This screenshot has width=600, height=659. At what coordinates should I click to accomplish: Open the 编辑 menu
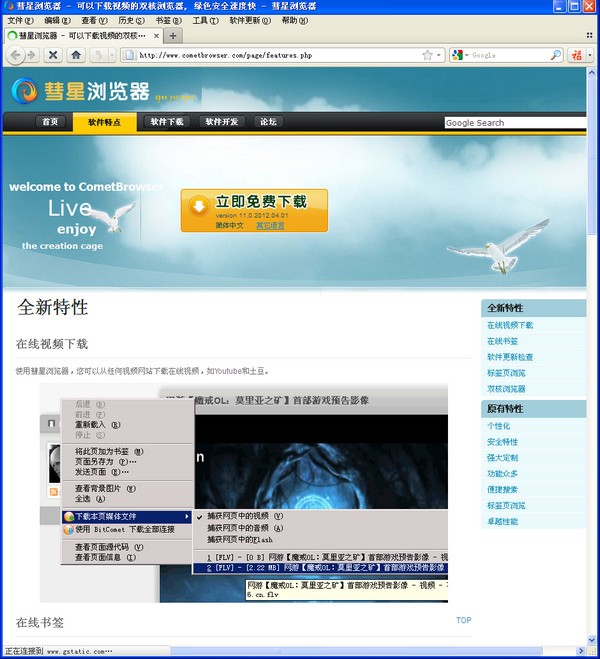[57, 20]
